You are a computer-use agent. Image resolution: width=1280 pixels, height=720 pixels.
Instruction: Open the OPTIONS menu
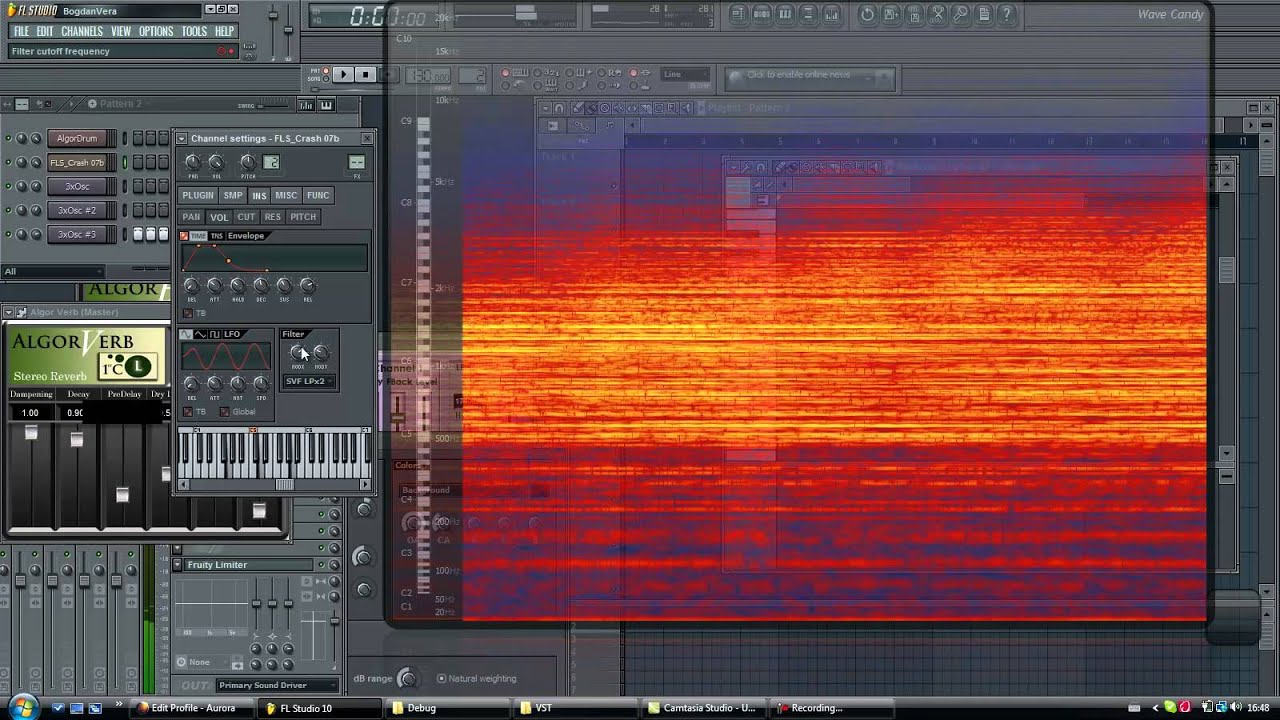[x=156, y=31]
